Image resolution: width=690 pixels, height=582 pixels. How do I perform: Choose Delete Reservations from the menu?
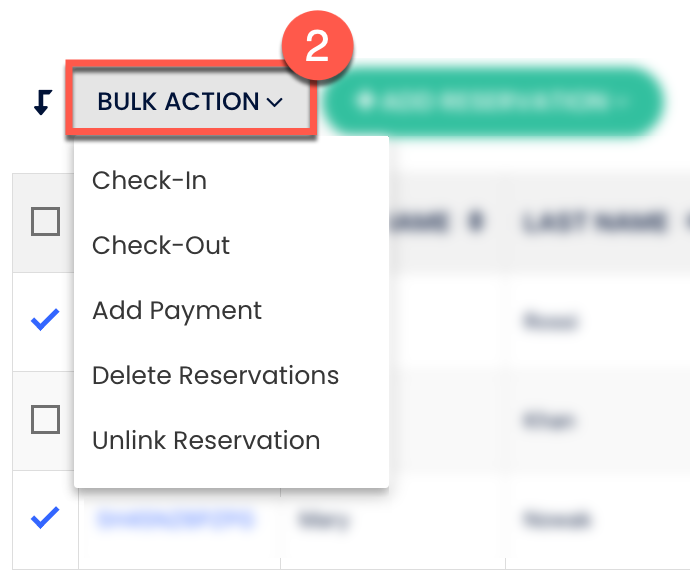[215, 376]
